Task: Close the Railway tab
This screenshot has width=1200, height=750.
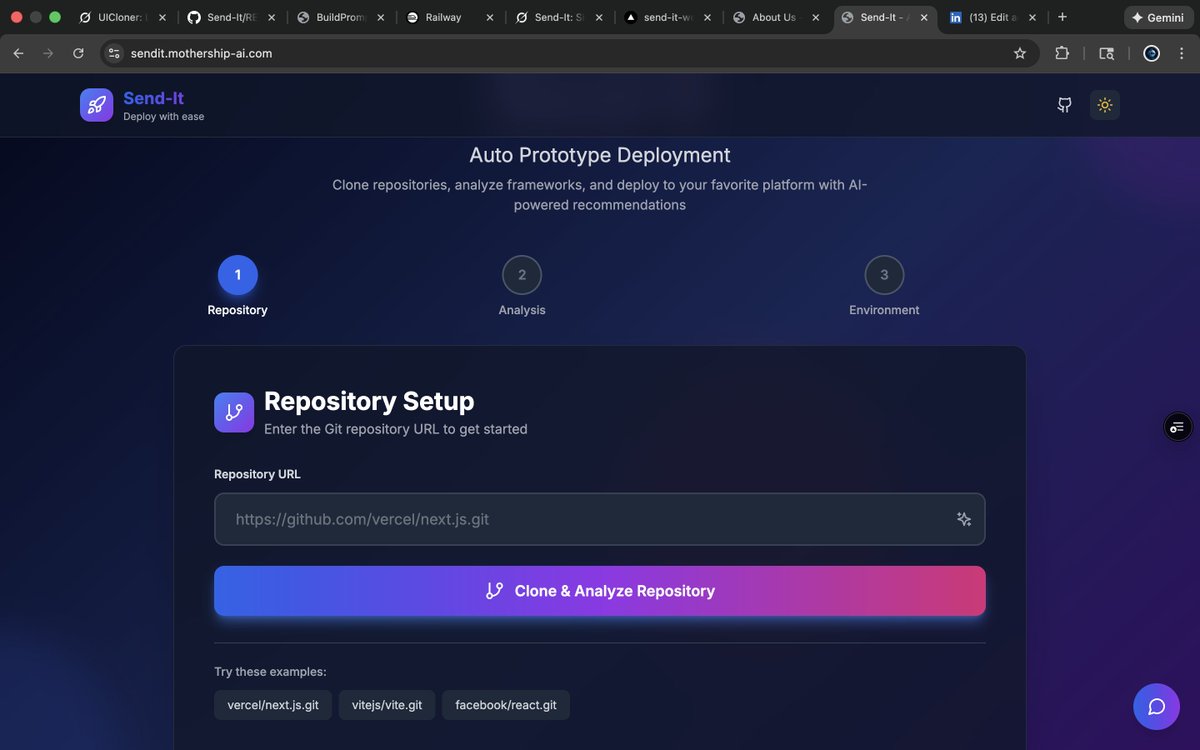Action: (x=489, y=17)
